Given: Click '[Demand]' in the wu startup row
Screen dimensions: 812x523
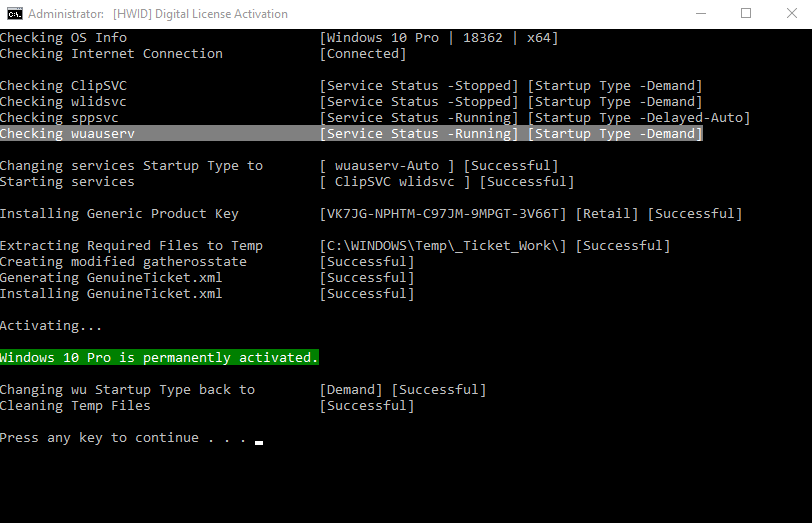Looking at the screenshot, I should (x=351, y=390).
